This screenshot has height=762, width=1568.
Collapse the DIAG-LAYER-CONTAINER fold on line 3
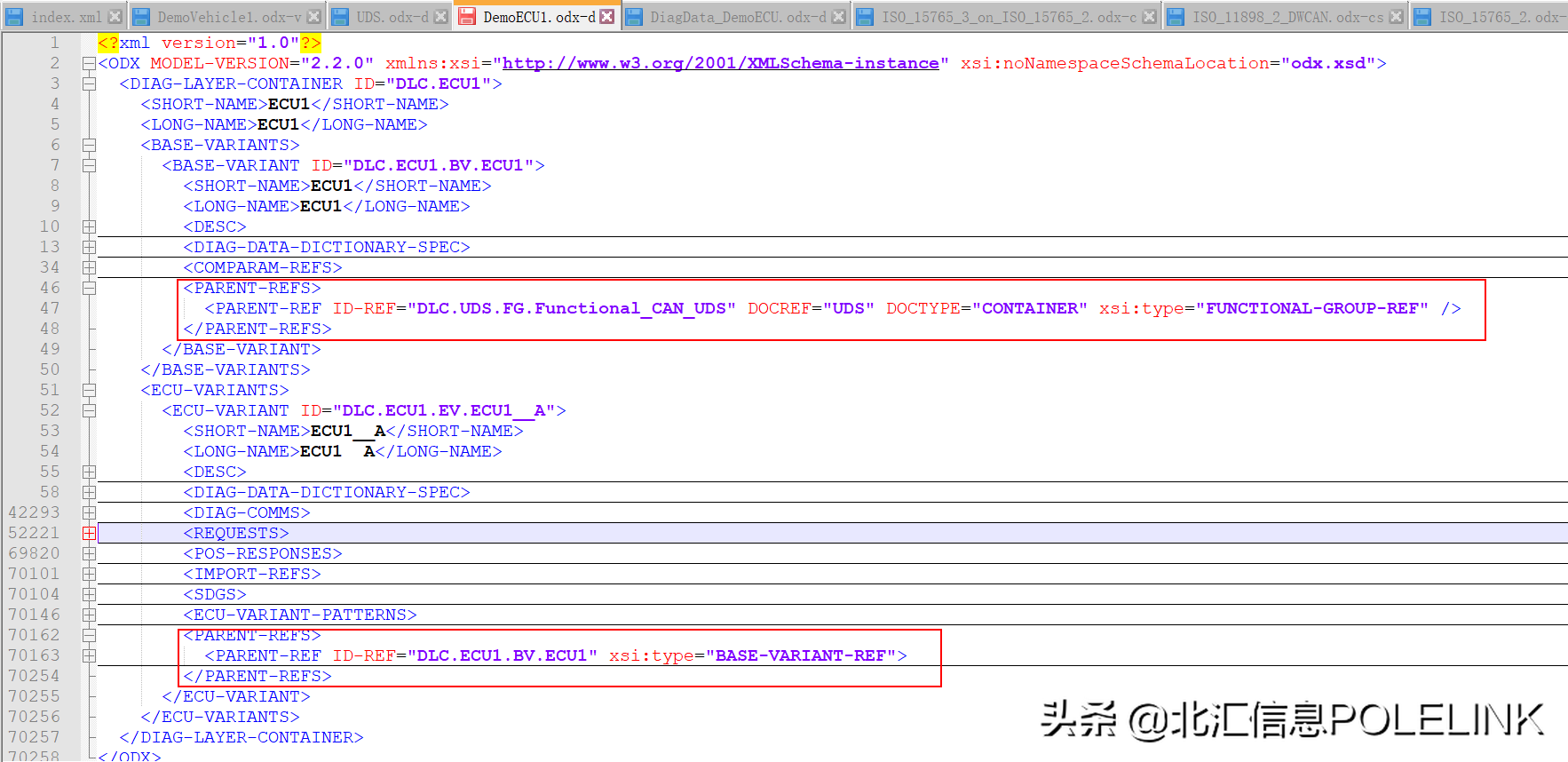click(x=89, y=83)
